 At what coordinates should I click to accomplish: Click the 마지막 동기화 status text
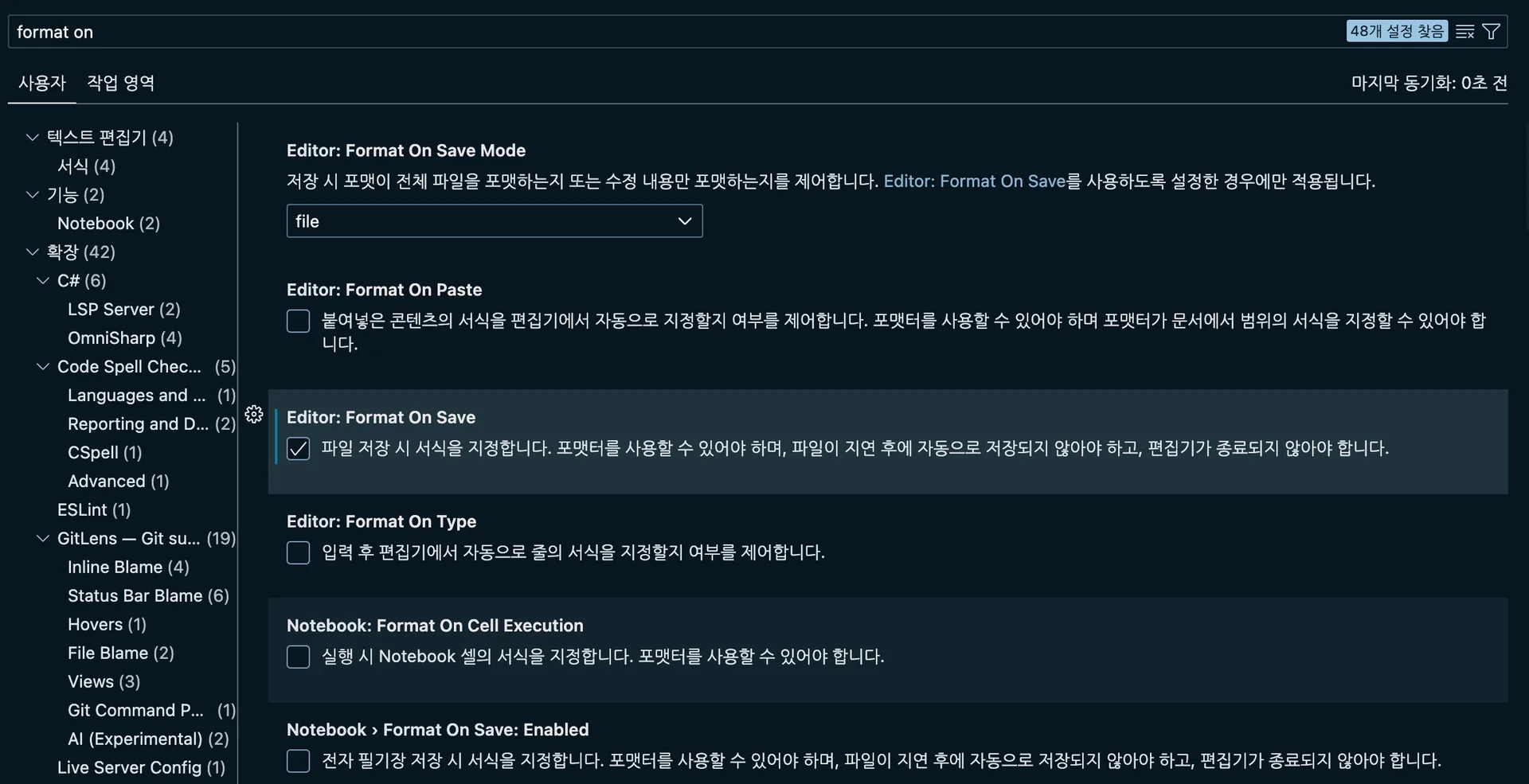1429,83
